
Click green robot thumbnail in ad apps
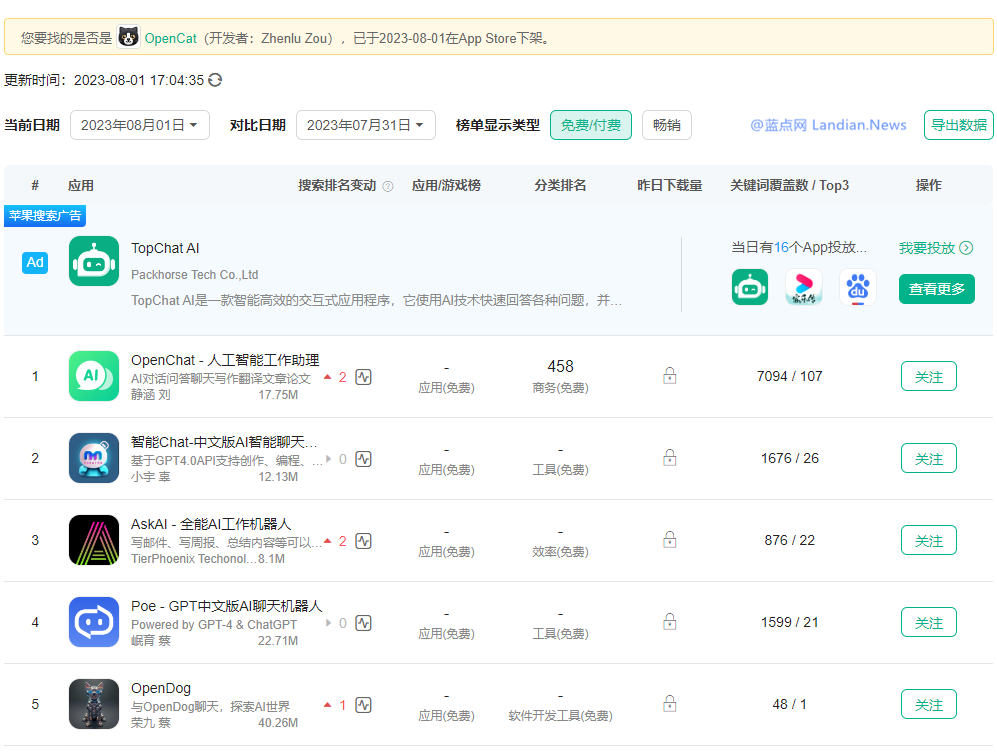[750, 287]
